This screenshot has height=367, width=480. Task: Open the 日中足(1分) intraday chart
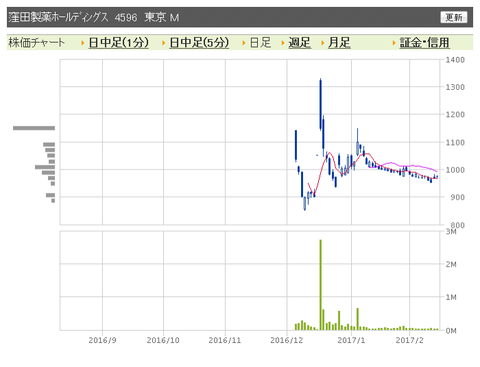[119, 43]
